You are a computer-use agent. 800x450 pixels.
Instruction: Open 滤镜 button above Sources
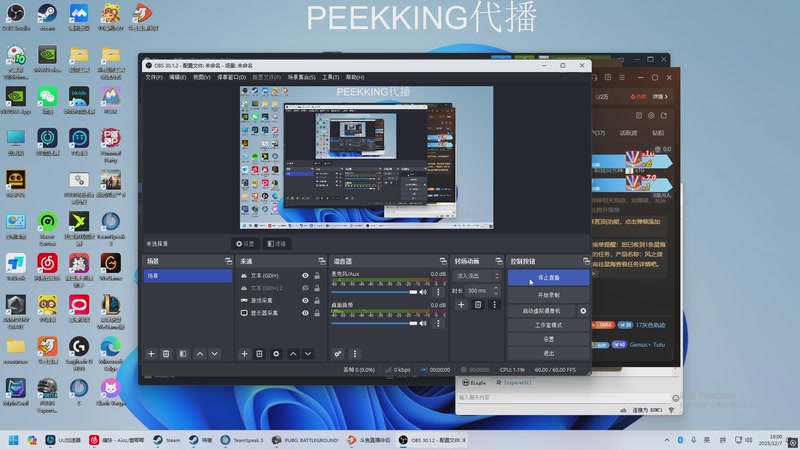(x=277, y=244)
